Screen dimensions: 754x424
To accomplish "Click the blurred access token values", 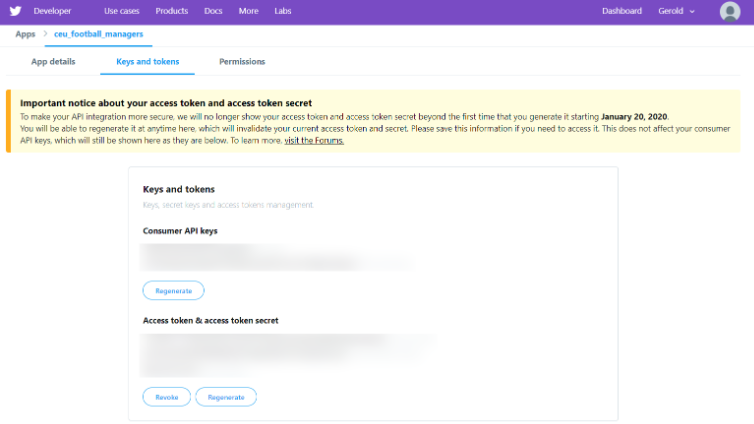I will click(289, 355).
